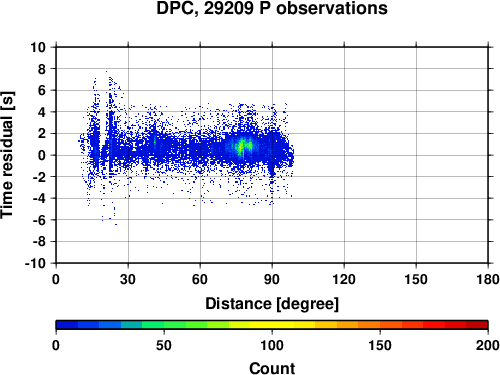This screenshot has width=500, height=375.
Task: Click the colorbar tick label '150'
Action: [x=380, y=345]
